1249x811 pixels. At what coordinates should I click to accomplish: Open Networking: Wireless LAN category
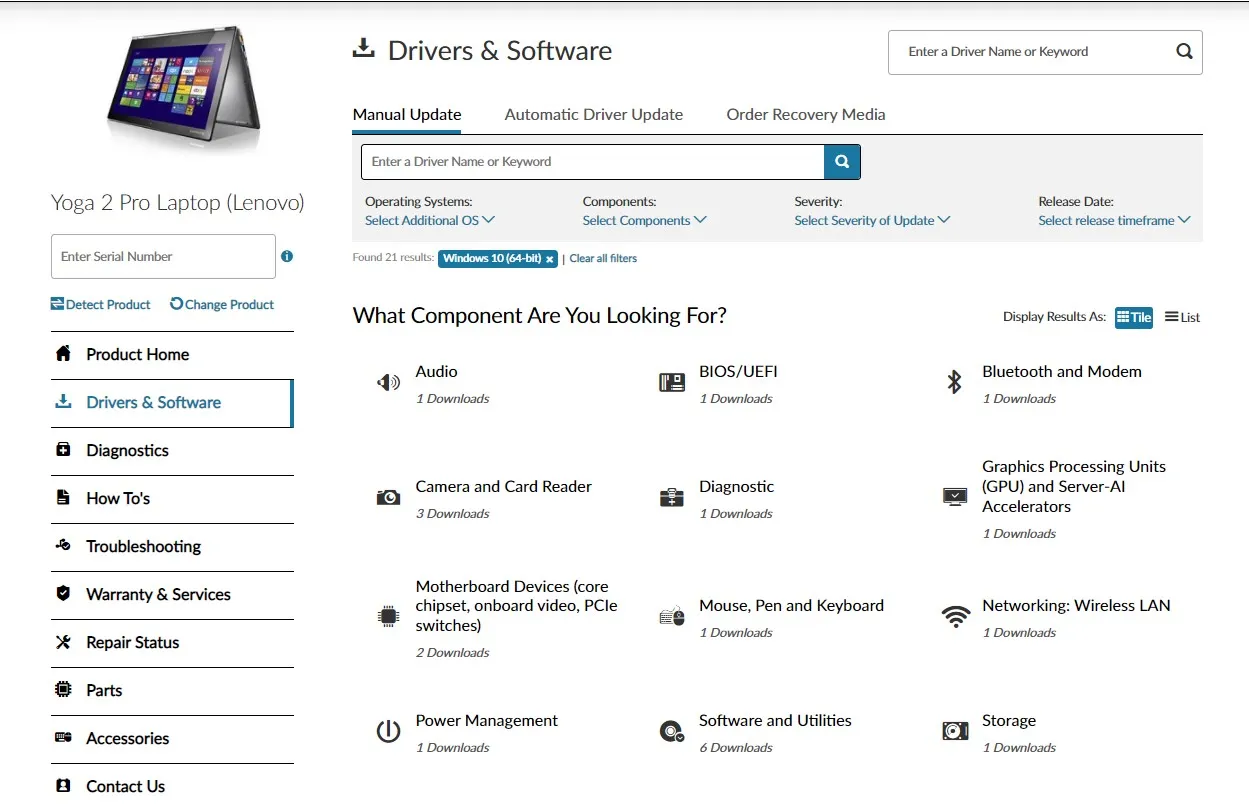click(x=1076, y=606)
